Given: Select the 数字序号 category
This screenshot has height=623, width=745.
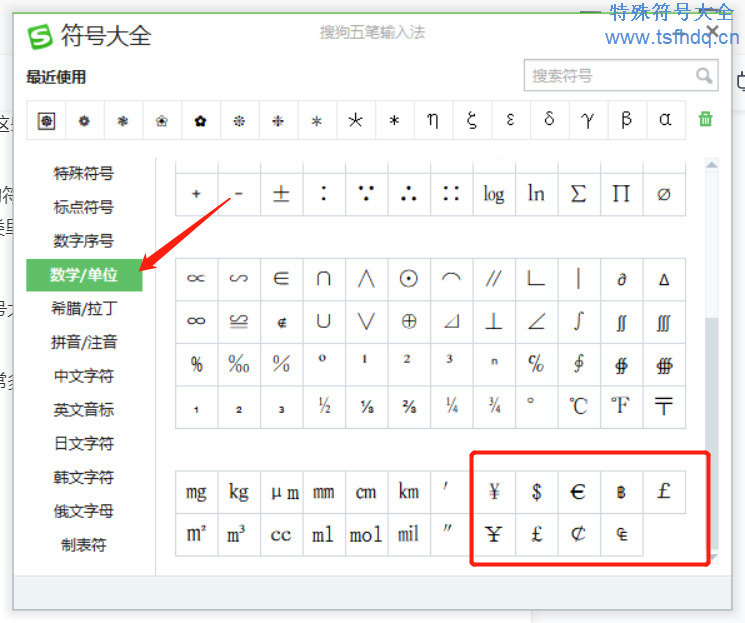Looking at the screenshot, I should (84, 241).
